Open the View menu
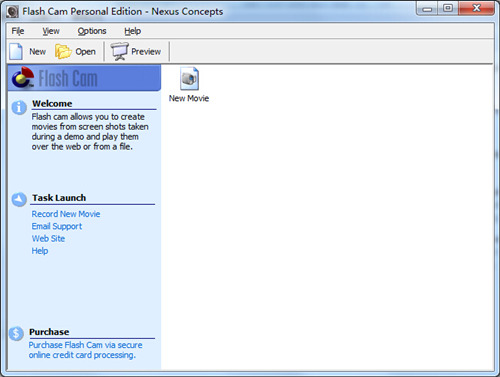Screen dimensions: 500x377 coord(51,31)
